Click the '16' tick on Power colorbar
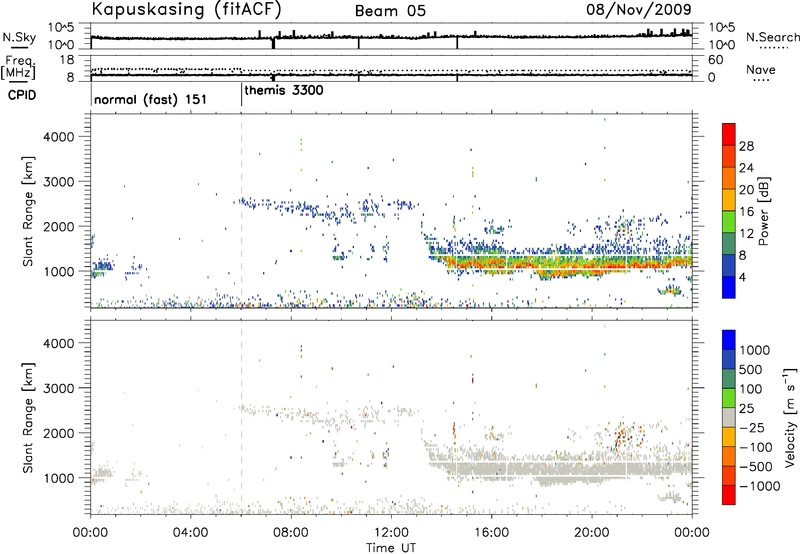The width and height of the screenshot is (800, 554). pos(746,212)
